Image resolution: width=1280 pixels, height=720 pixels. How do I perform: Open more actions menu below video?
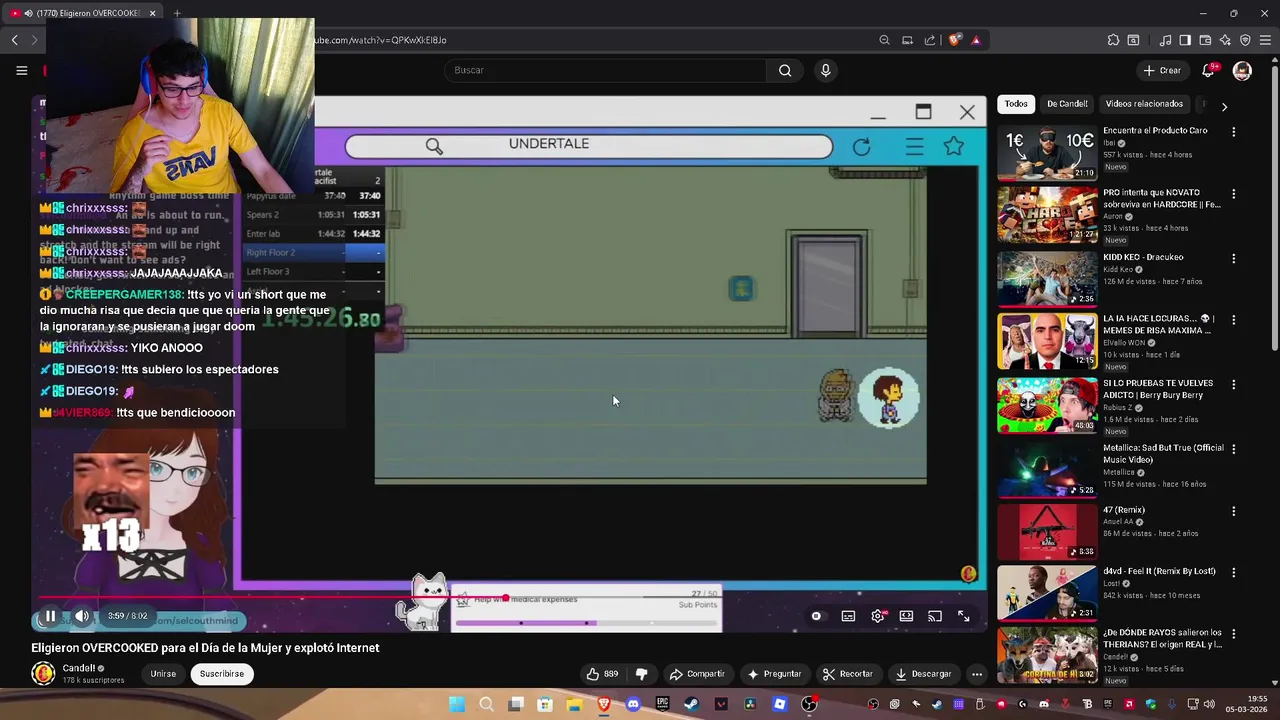[x=977, y=674]
